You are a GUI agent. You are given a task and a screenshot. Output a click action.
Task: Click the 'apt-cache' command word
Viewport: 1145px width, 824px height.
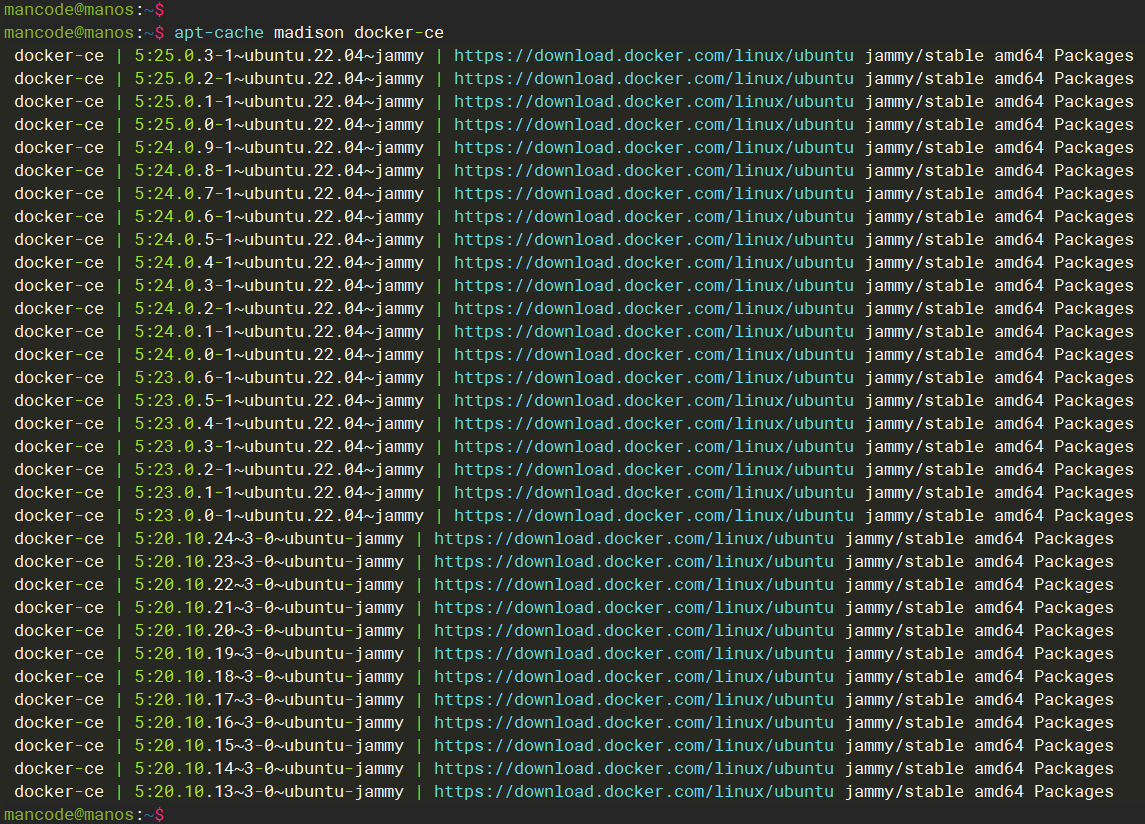point(218,33)
